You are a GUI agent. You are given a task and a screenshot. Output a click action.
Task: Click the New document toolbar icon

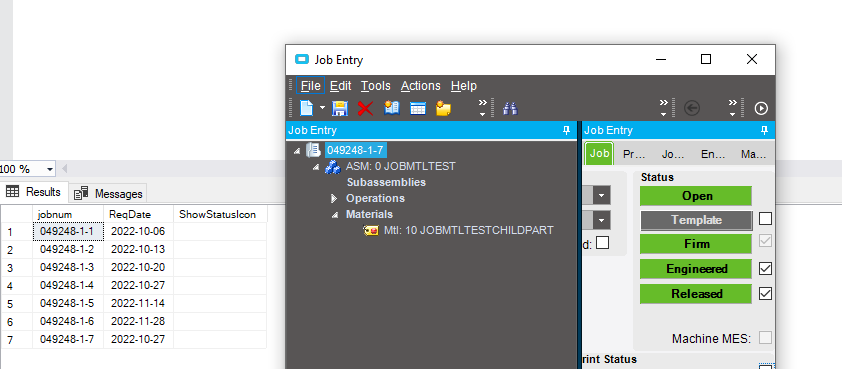pyautogui.click(x=306, y=108)
